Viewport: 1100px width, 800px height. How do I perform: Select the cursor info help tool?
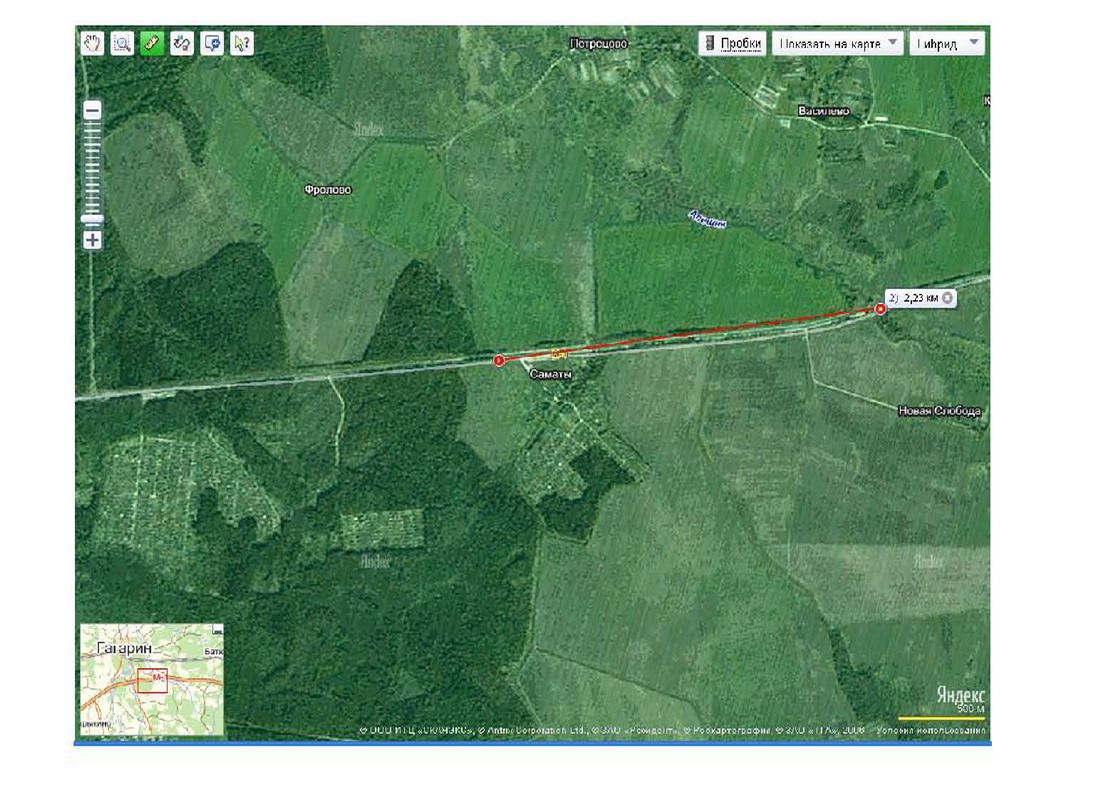tap(242, 43)
